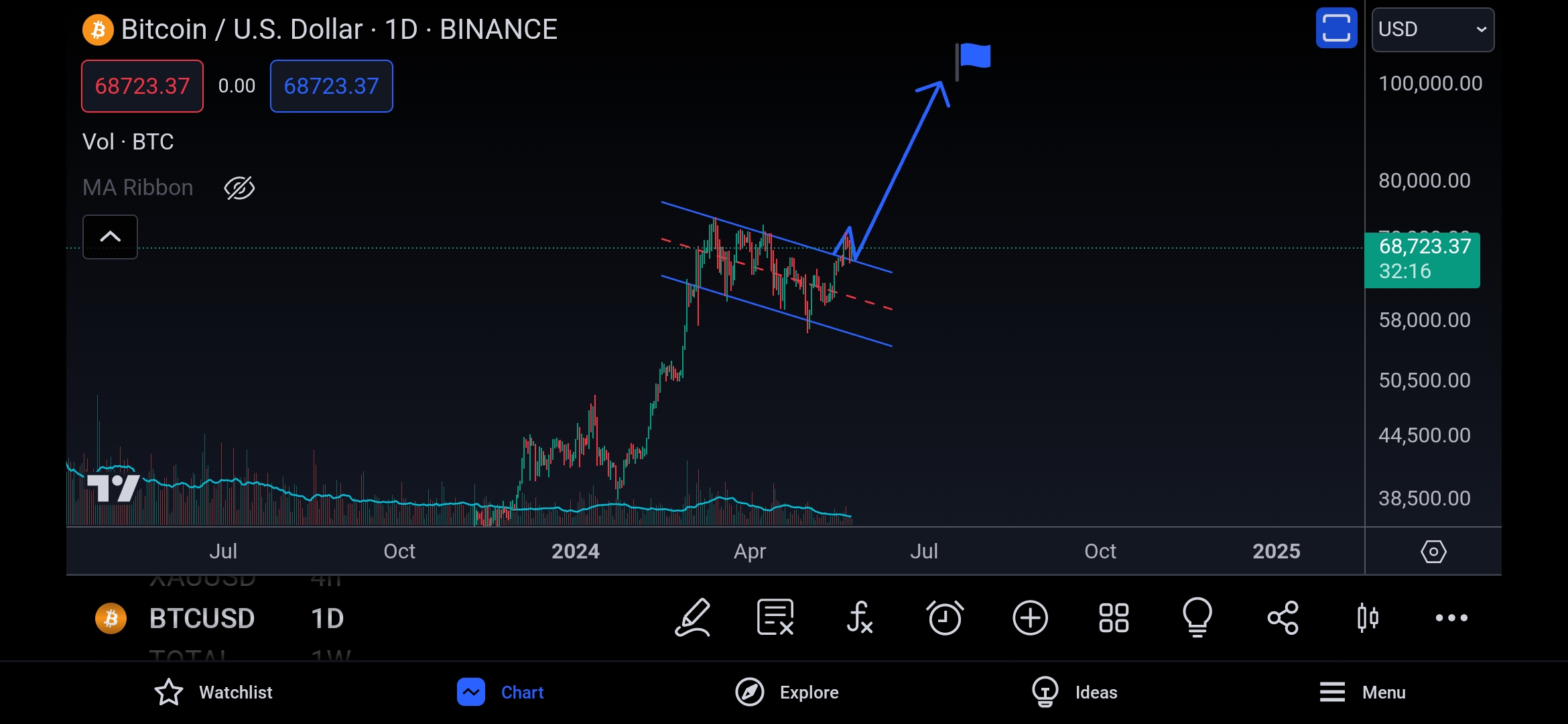Viewport: 1568px width, 724px height.
Task: Tap the orange BTCUSD symbol icon
Action: (111, 618)
